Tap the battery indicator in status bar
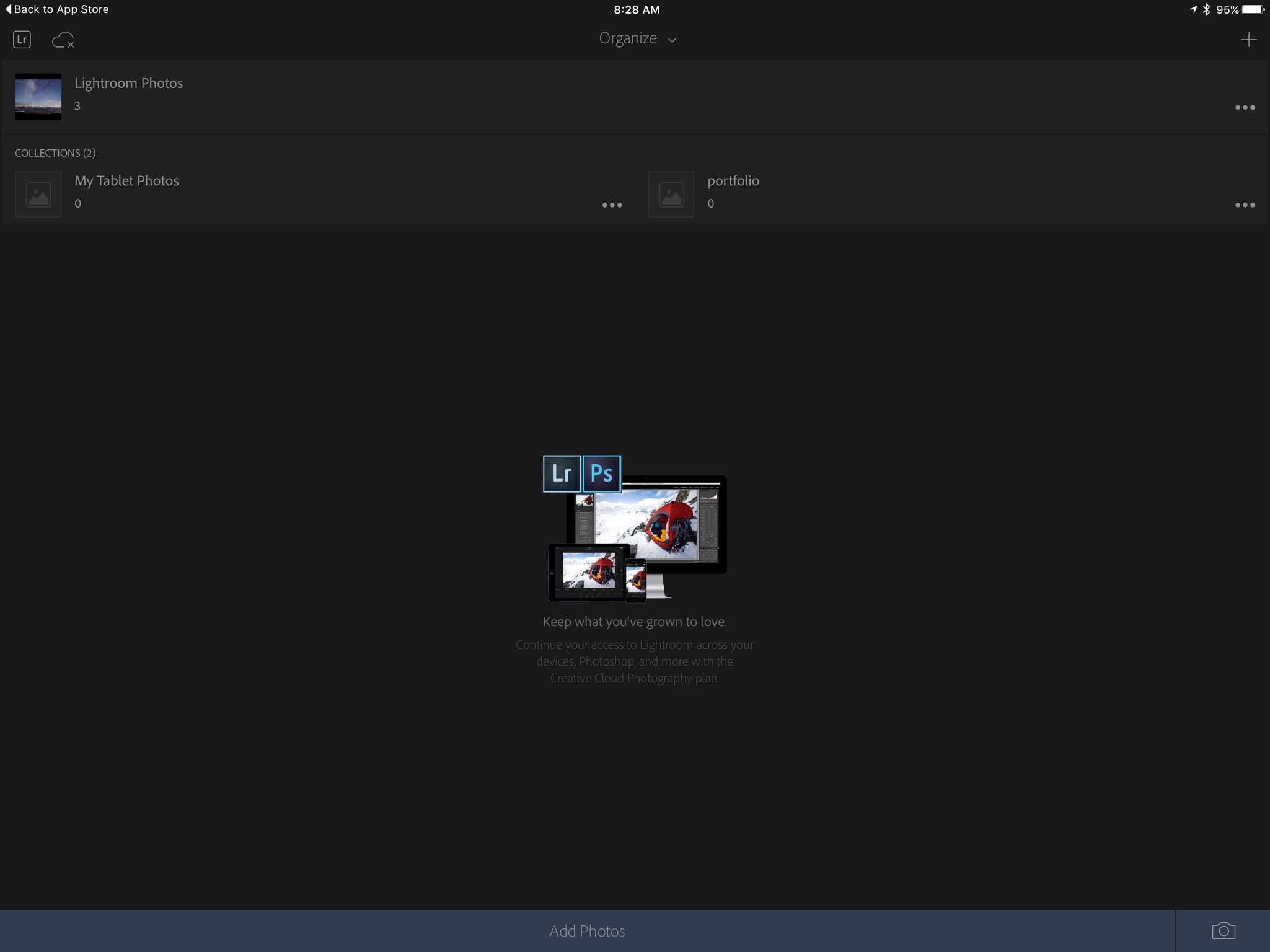1270x952 pixels. tap(1253, 9)
